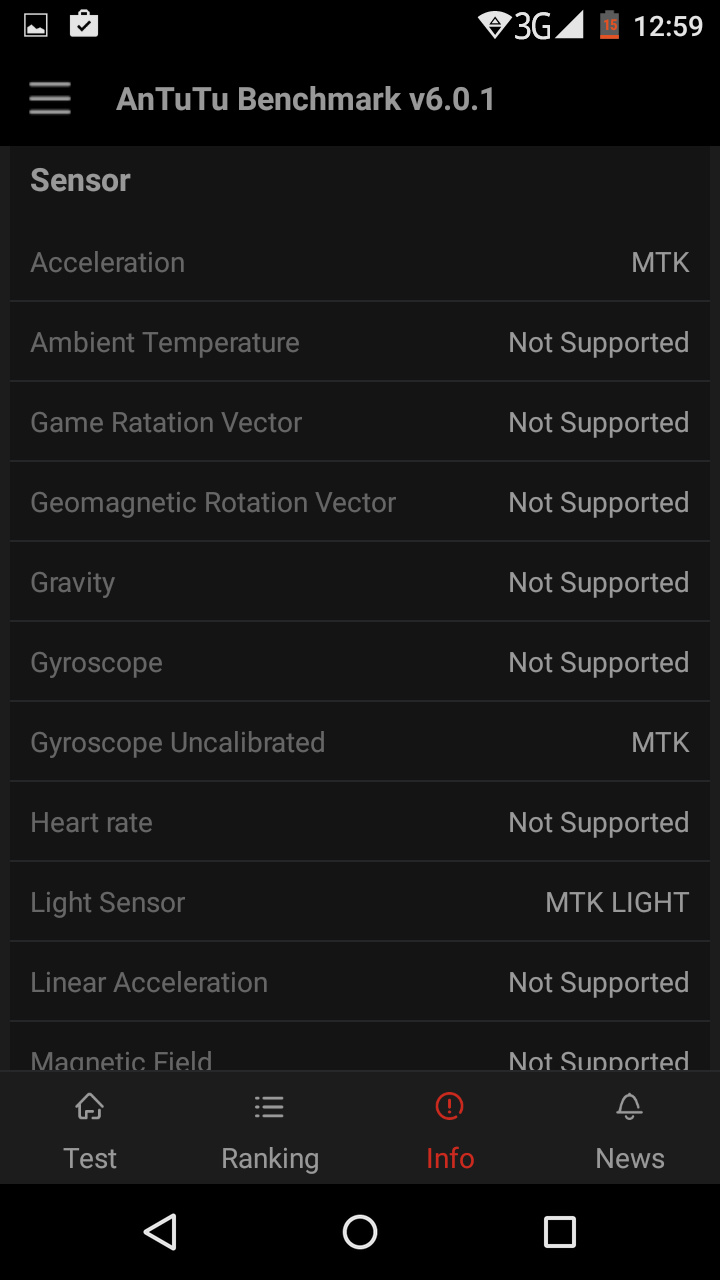Switch to the News tab label

(x=630, y=1158)
